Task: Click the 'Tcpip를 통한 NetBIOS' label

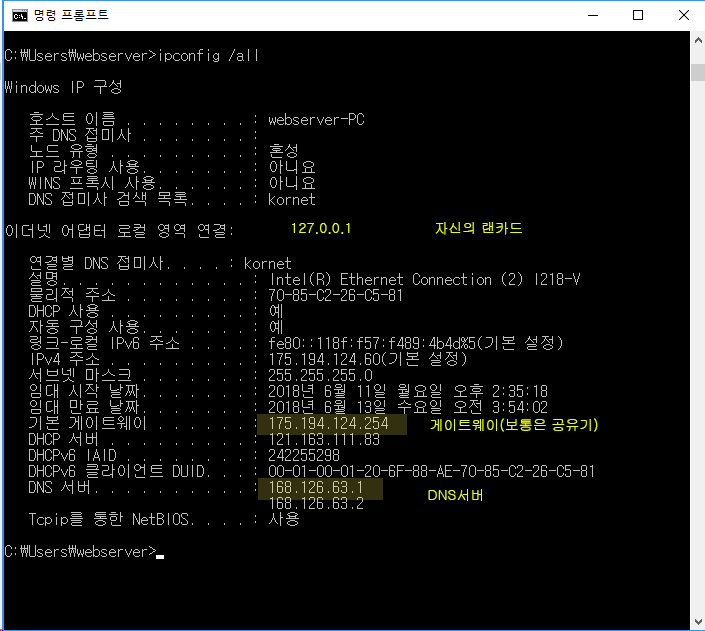Action: pos(109,519)
